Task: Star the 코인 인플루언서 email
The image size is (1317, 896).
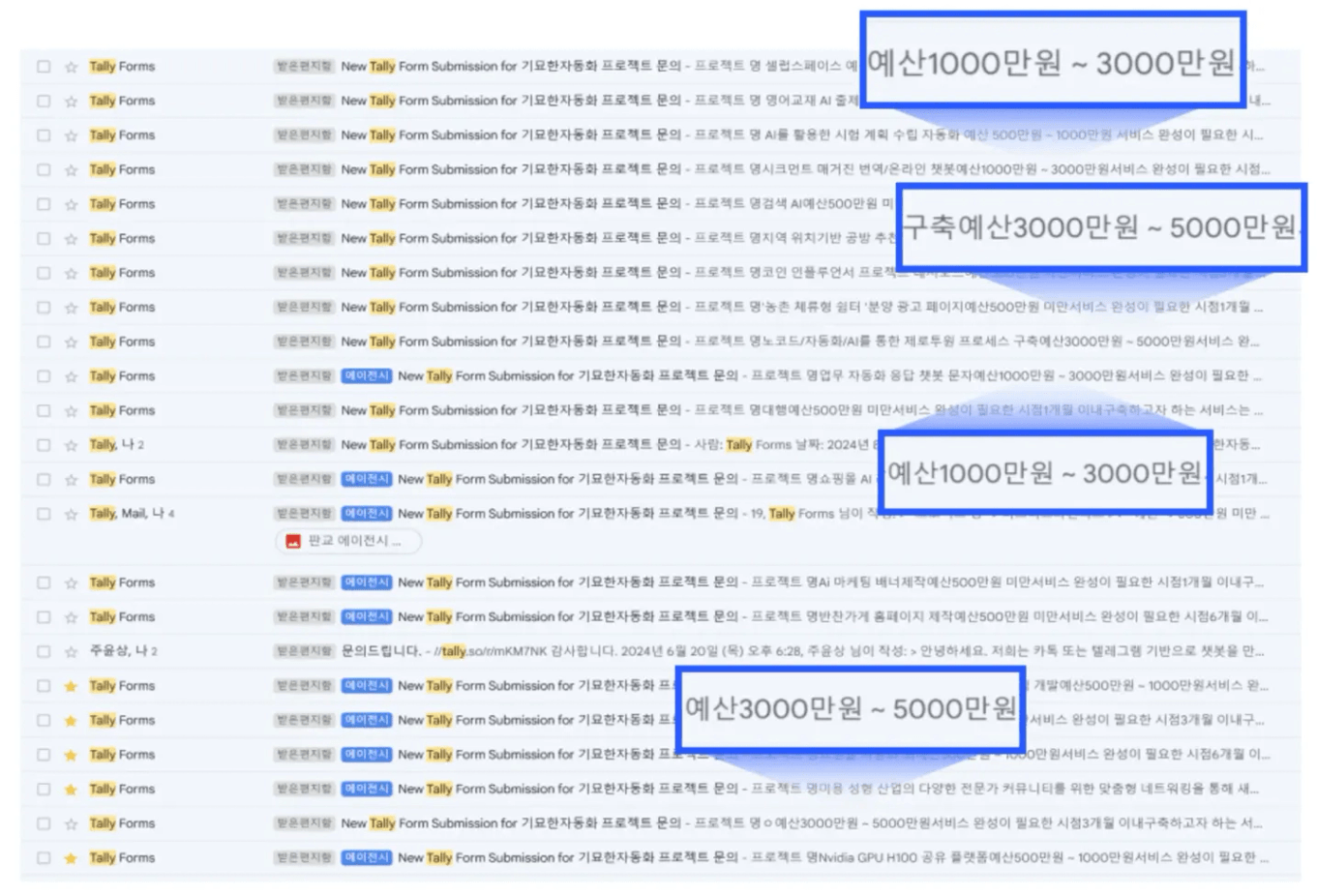Action: point(71,273)
